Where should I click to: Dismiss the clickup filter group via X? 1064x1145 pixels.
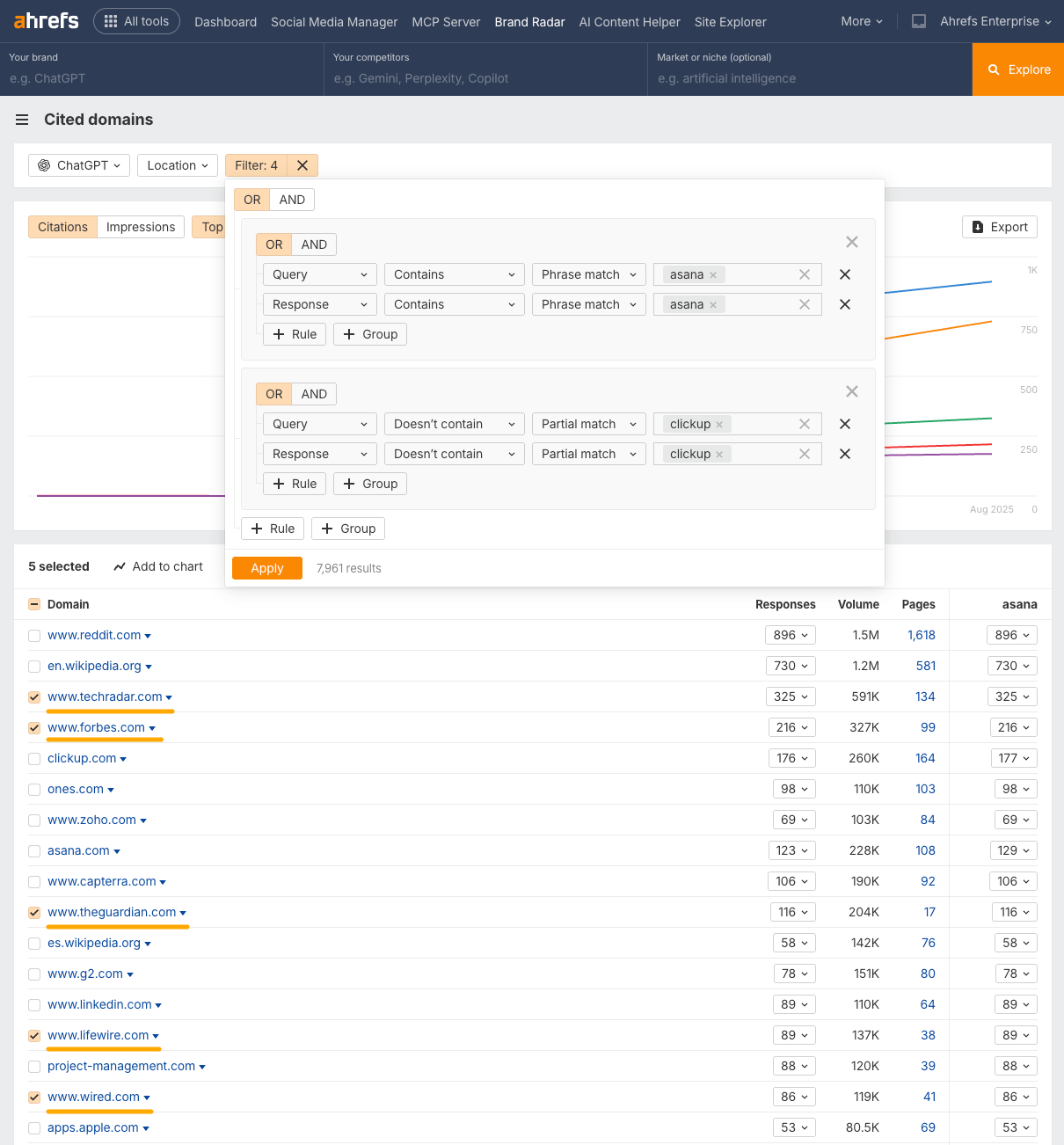851,391
